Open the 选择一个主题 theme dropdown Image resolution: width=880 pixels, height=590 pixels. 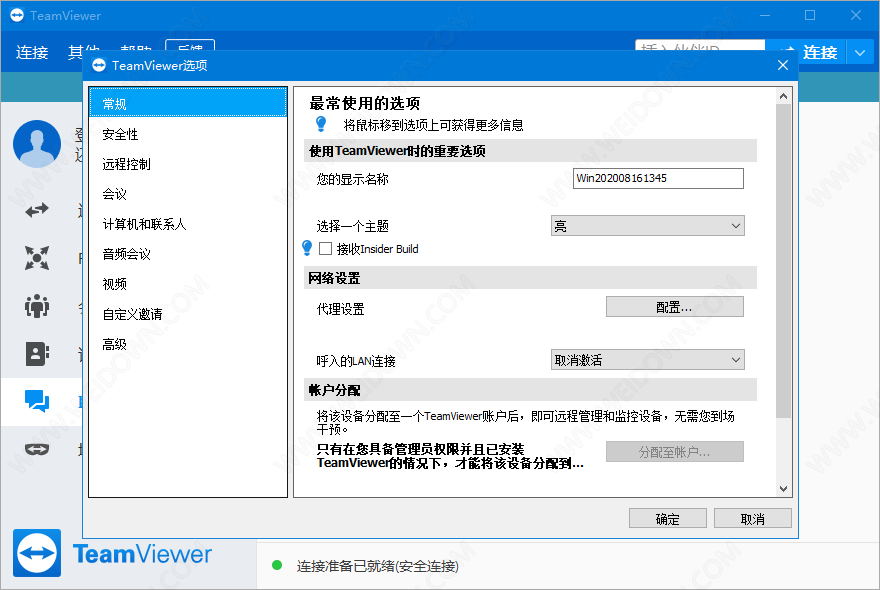[648, 226]
